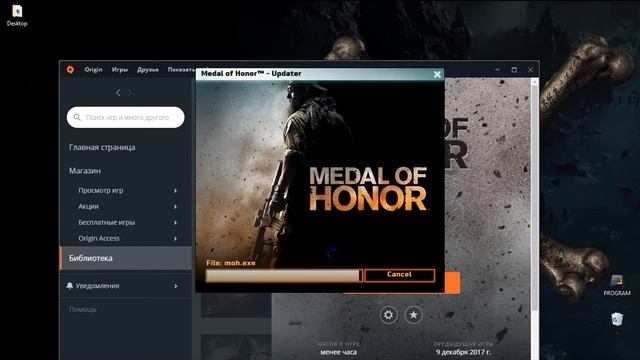Go back with the left arrow
This screenshot has width=640, height=360.
click(118, 93)
